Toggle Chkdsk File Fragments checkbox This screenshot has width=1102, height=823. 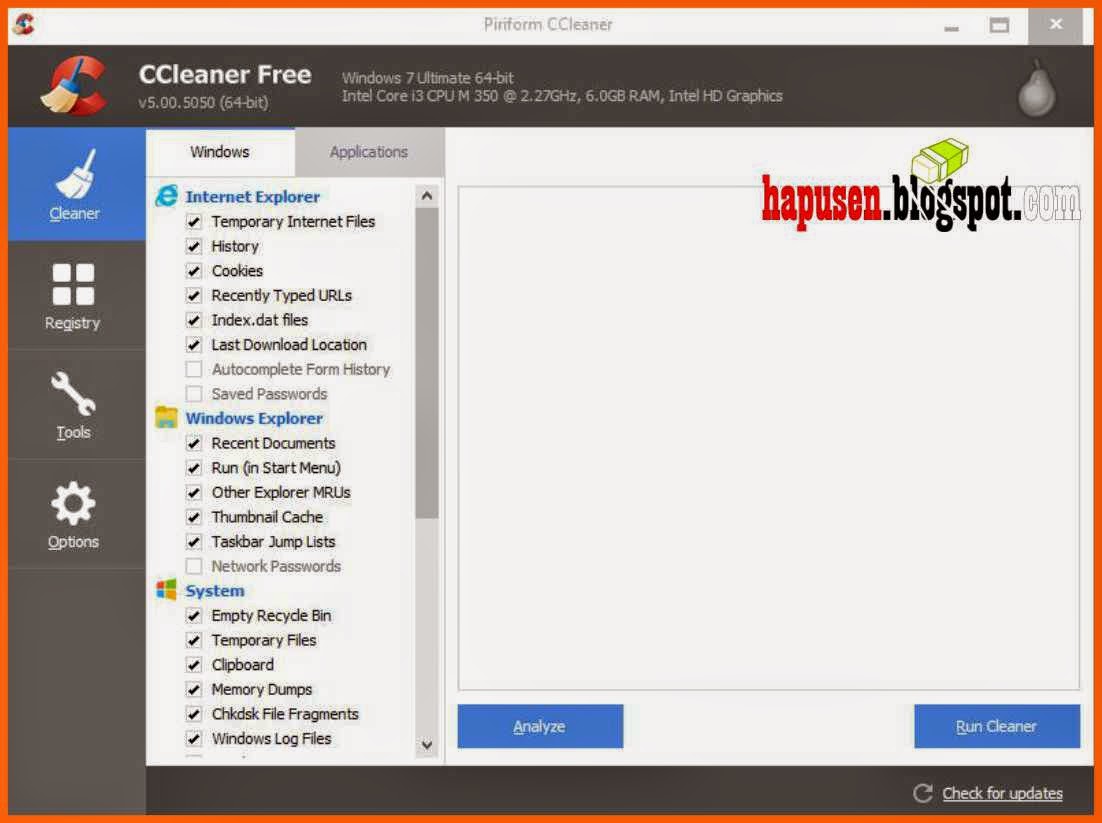[x=194, y=714]
